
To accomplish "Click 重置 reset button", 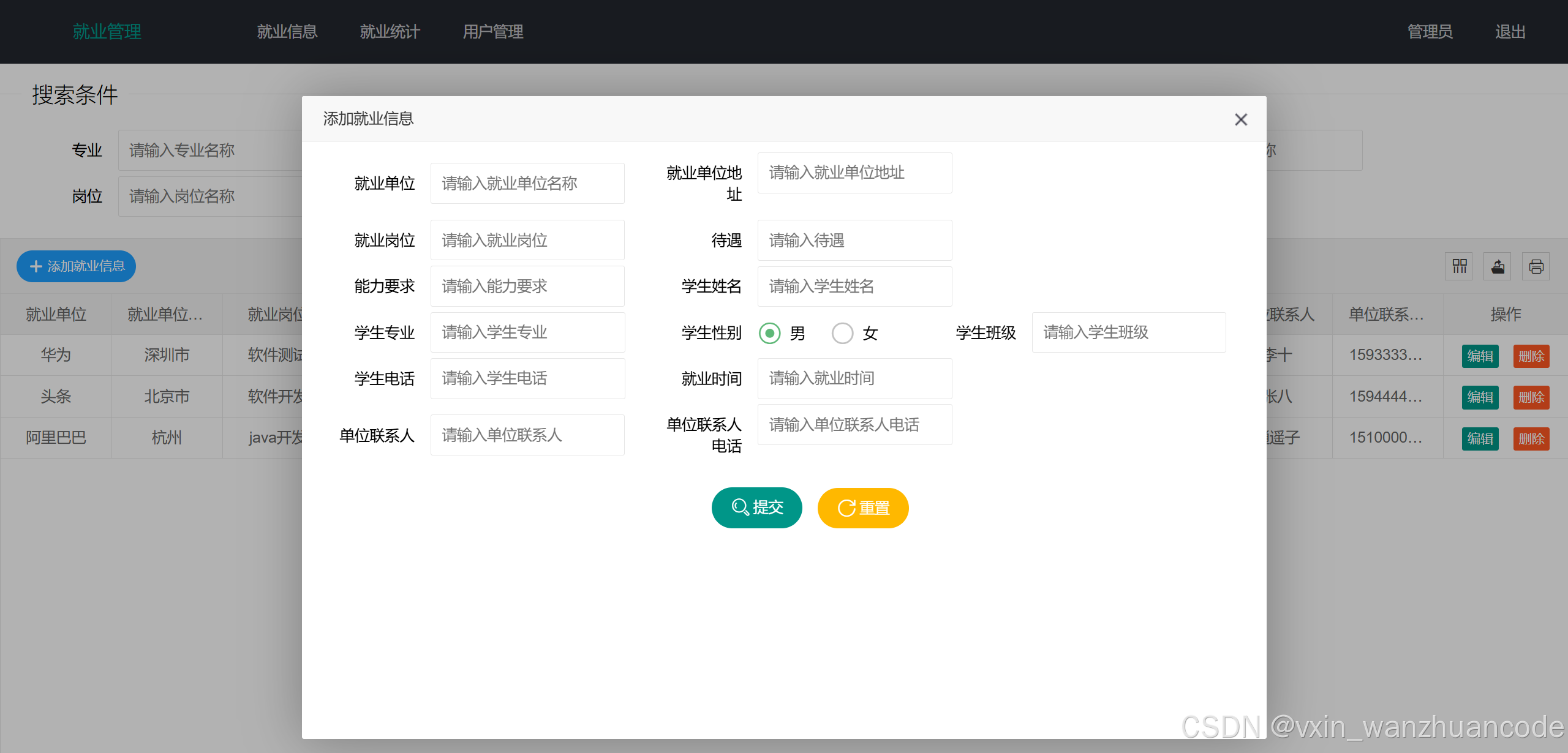I will tap(862, 508).
